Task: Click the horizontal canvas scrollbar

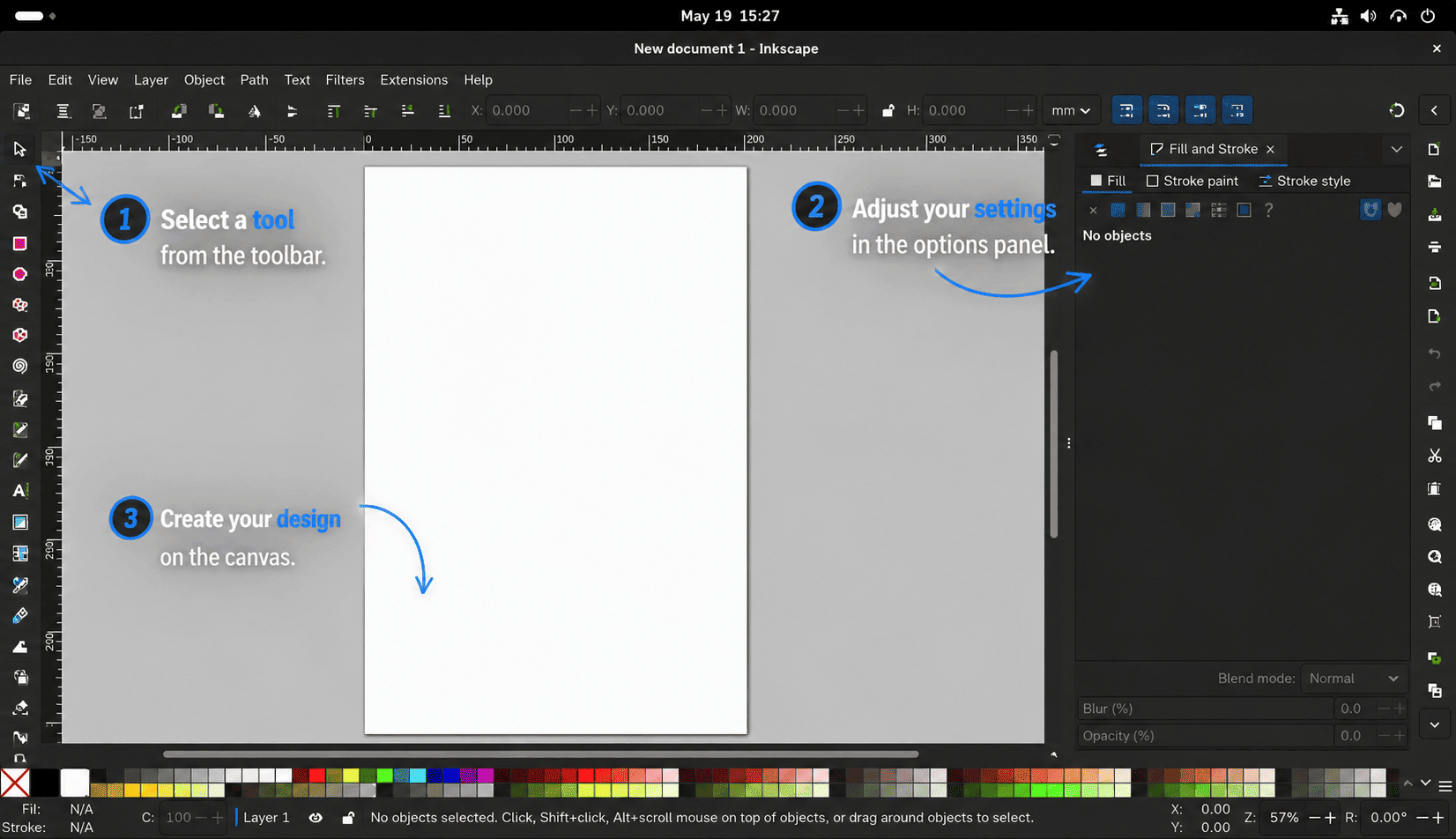Action: [x=540, y=754]
